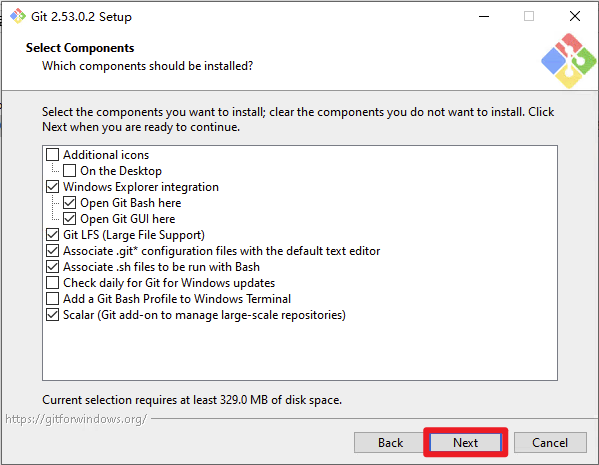This screenshot has width=599, height=465.
Task: Click the Git logo icon in title bar
Action: tap(18, 16)
